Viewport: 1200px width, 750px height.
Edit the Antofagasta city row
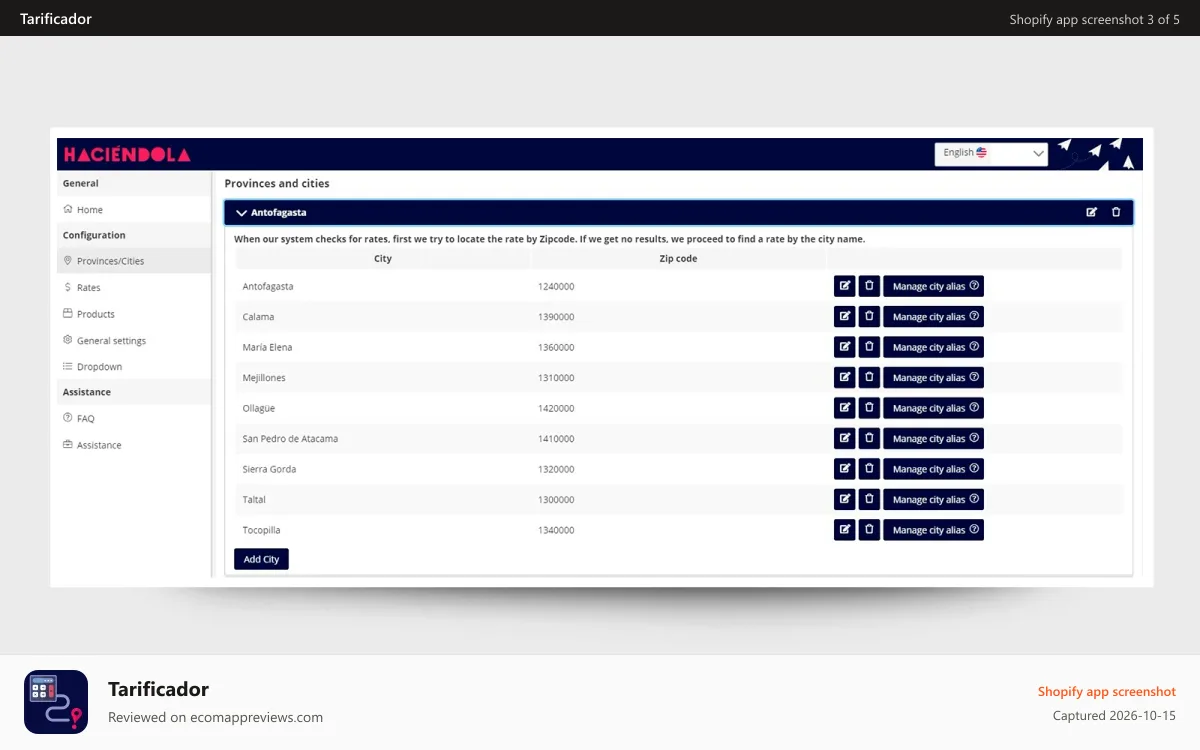(x=845, y=286)
